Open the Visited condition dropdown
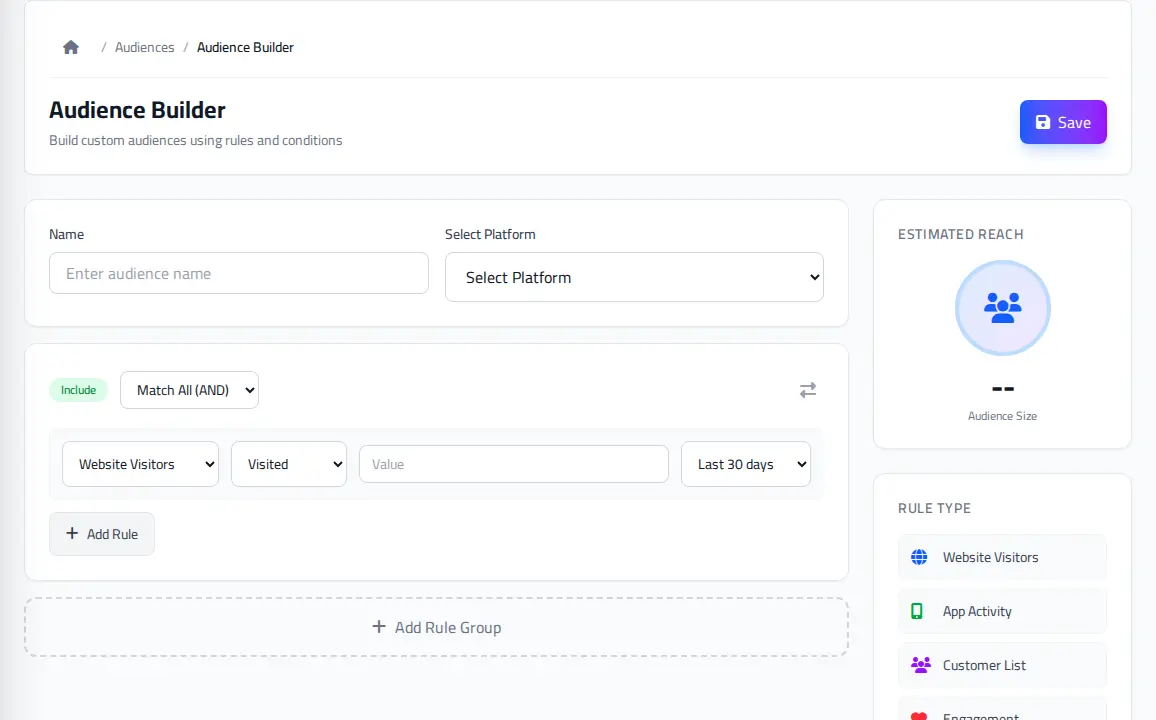 (289, 464)
